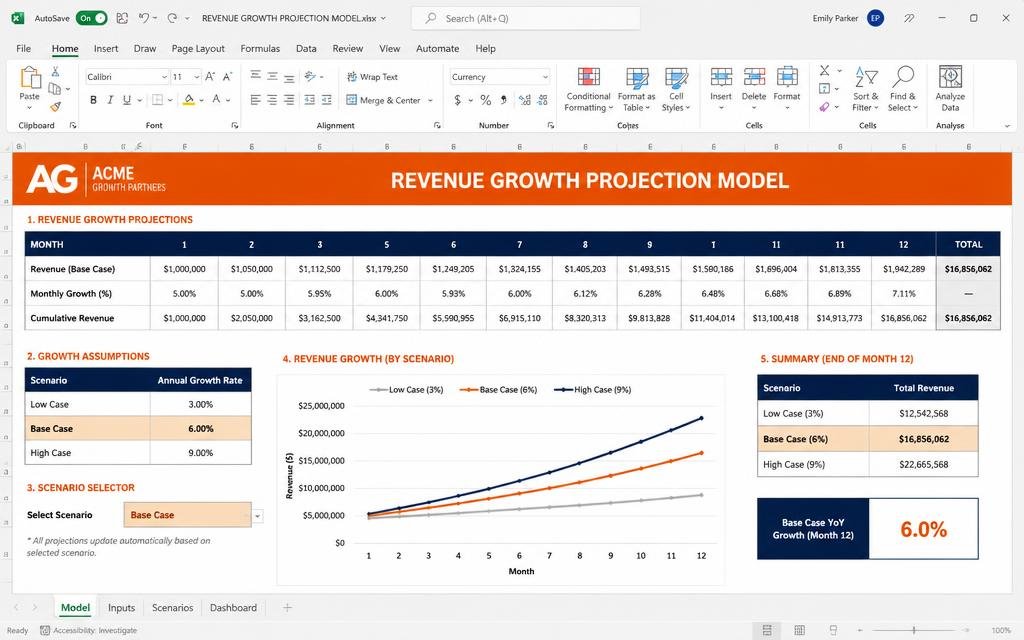
Task: Align text left in Alignment group
Action: point(255,100)
